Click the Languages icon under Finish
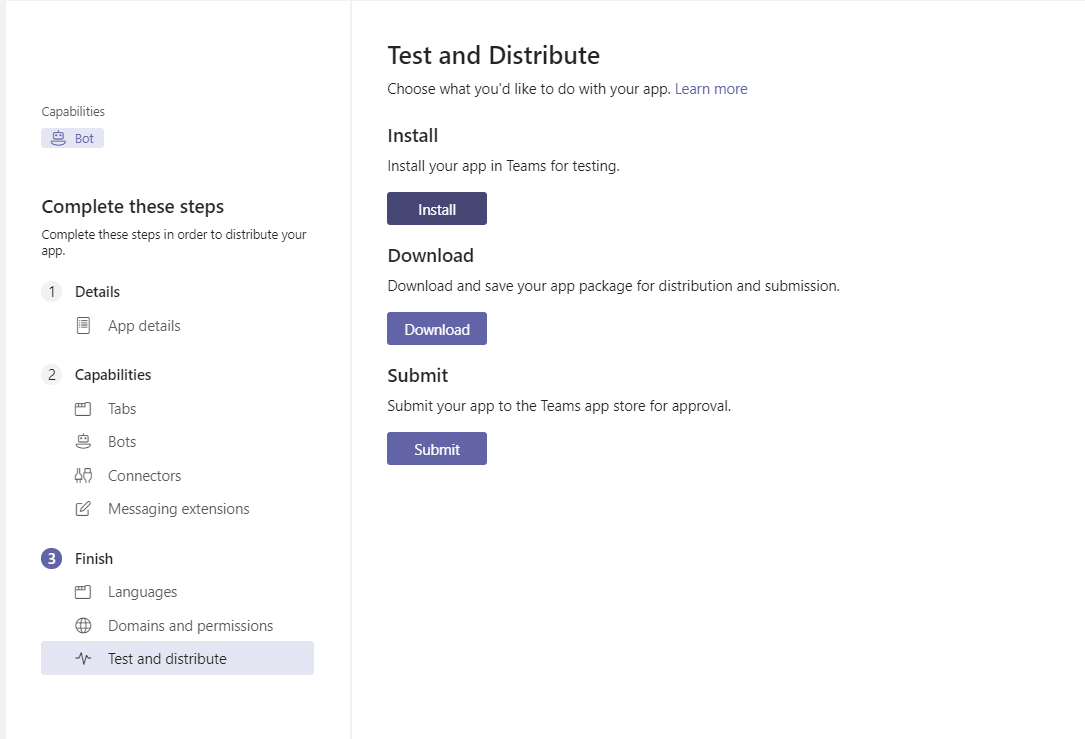Image resolution: width=1085 pixels, height=739 pixels. [84, 592]
